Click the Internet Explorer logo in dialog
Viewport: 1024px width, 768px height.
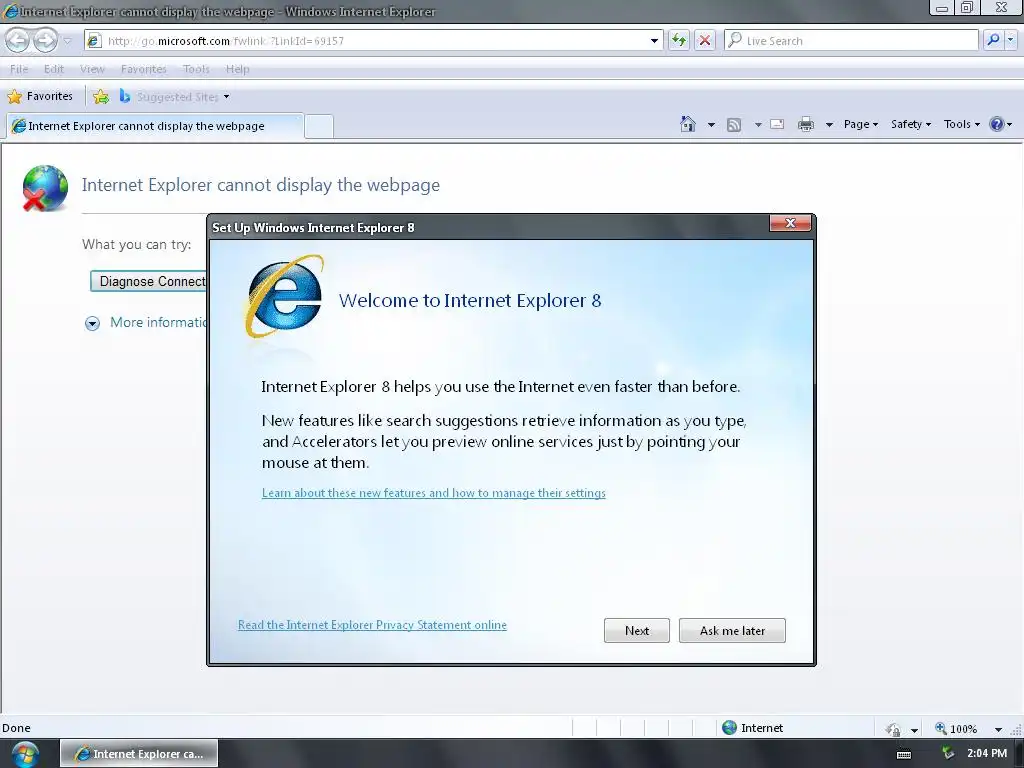285,296
